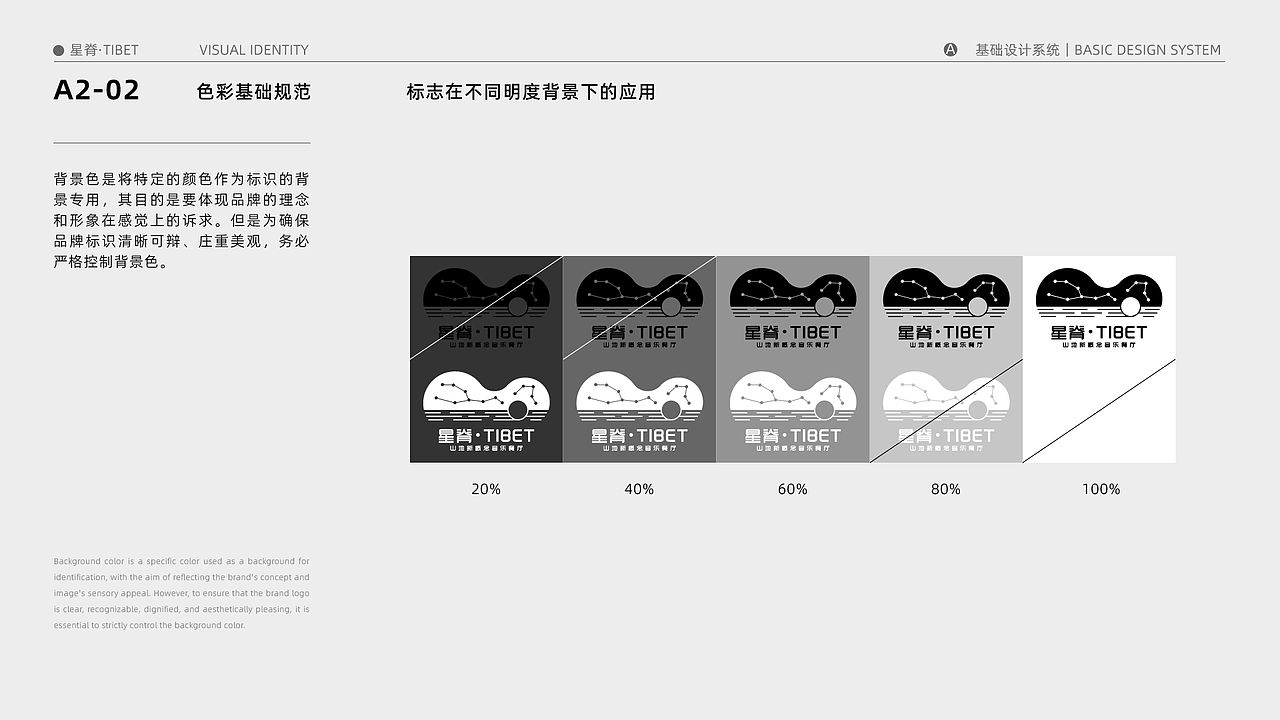
Task: Select the black logo on 100% white background
Action: coord(1099,308)
